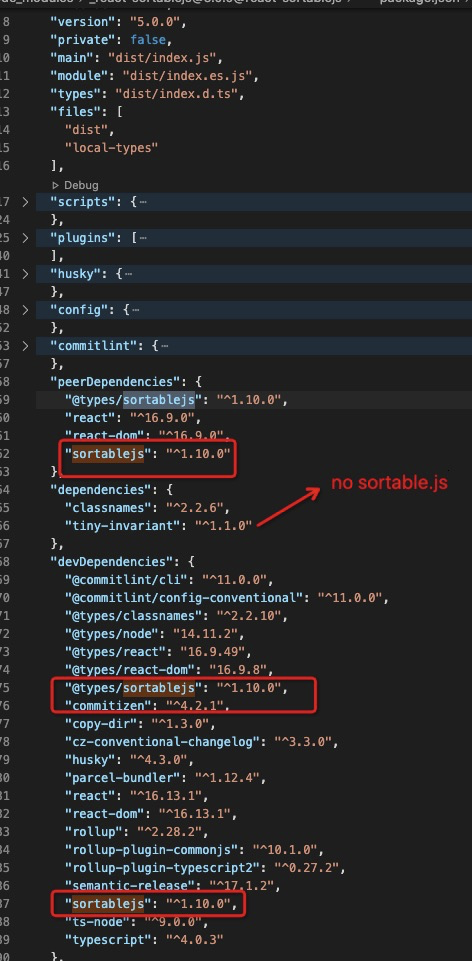
Task: Unfold the "commitlint" section
Action: (x=25, y=346)
